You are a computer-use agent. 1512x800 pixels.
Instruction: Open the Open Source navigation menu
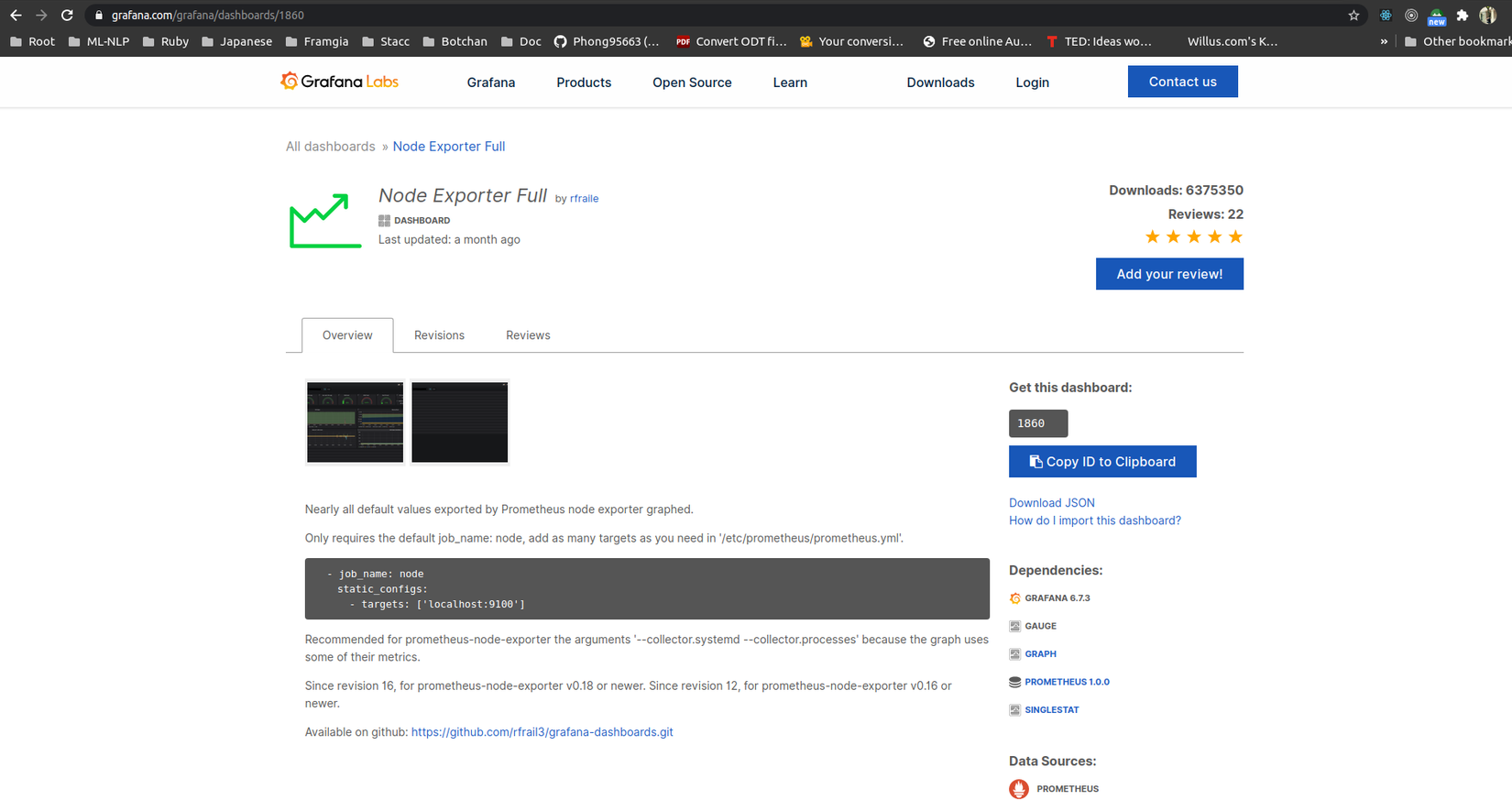pos(692,82)
